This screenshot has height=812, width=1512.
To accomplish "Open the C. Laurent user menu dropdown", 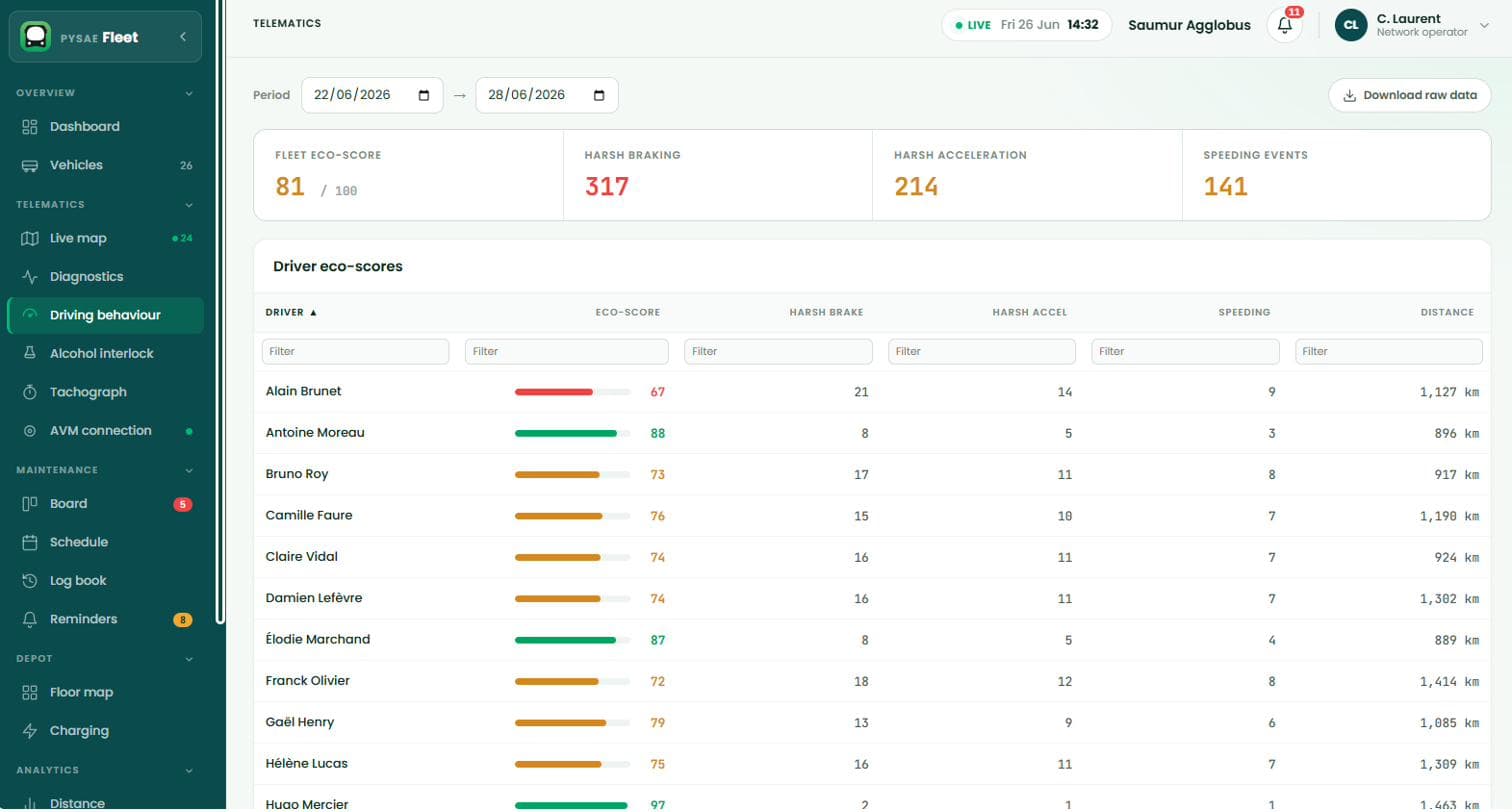I will (1484, 26).
